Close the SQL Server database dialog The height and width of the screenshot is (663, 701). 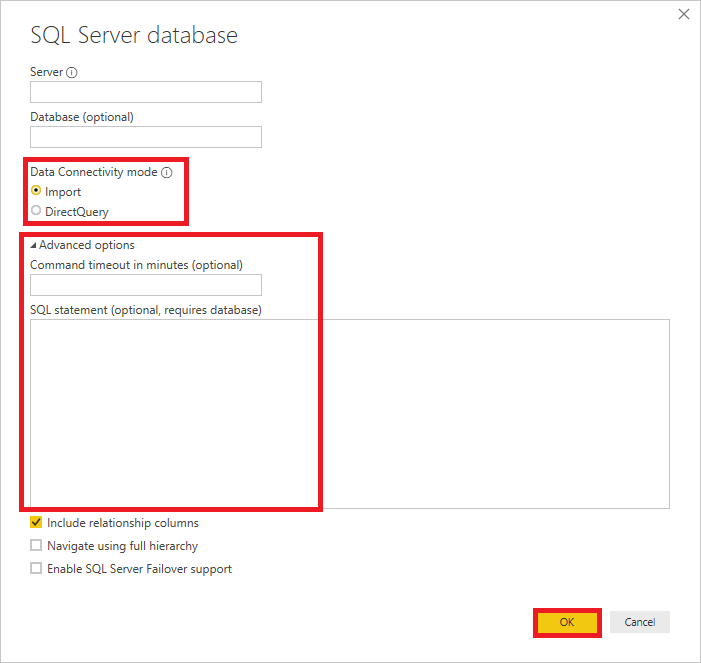[x=684, y=14]
